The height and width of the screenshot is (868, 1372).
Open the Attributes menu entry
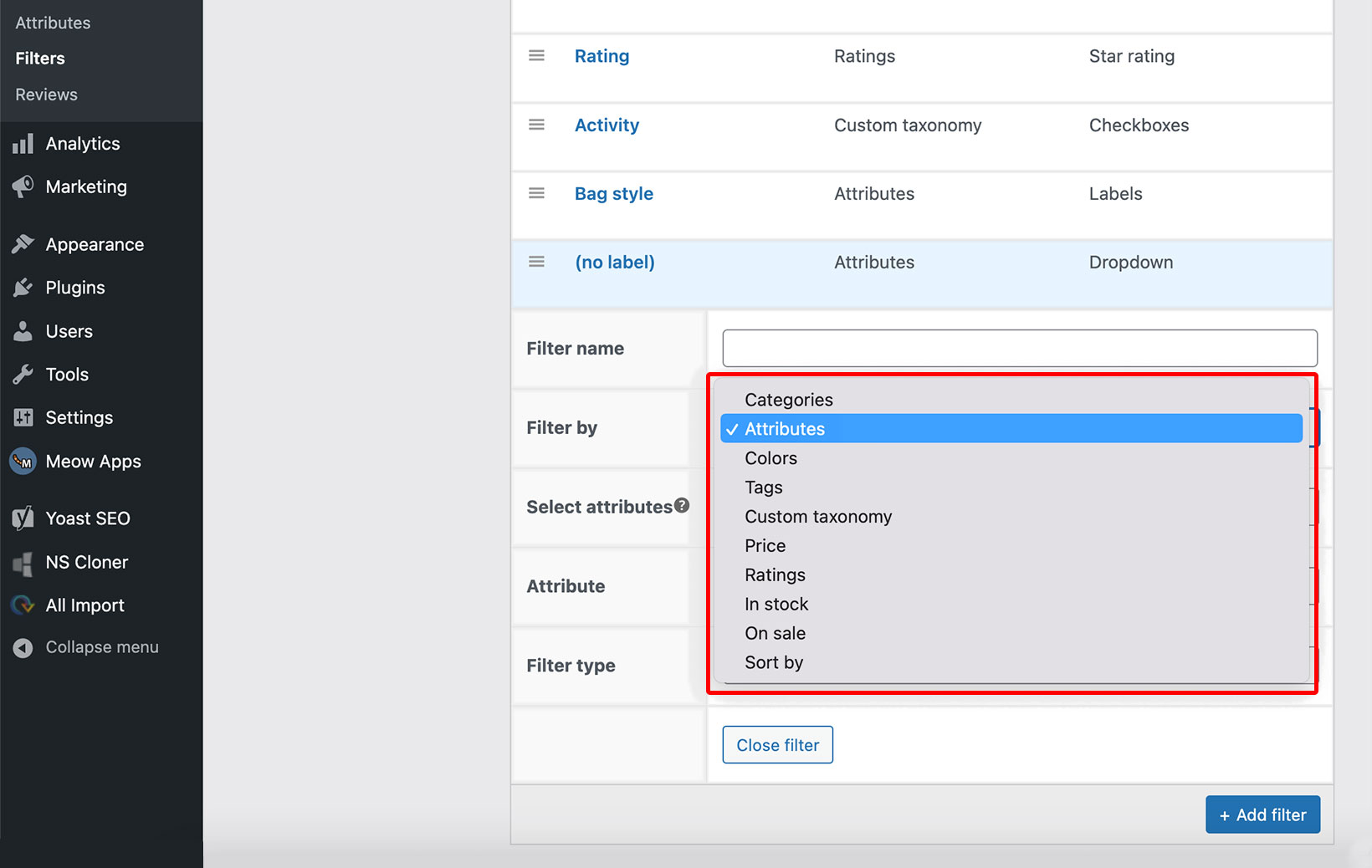coord(53,23)
